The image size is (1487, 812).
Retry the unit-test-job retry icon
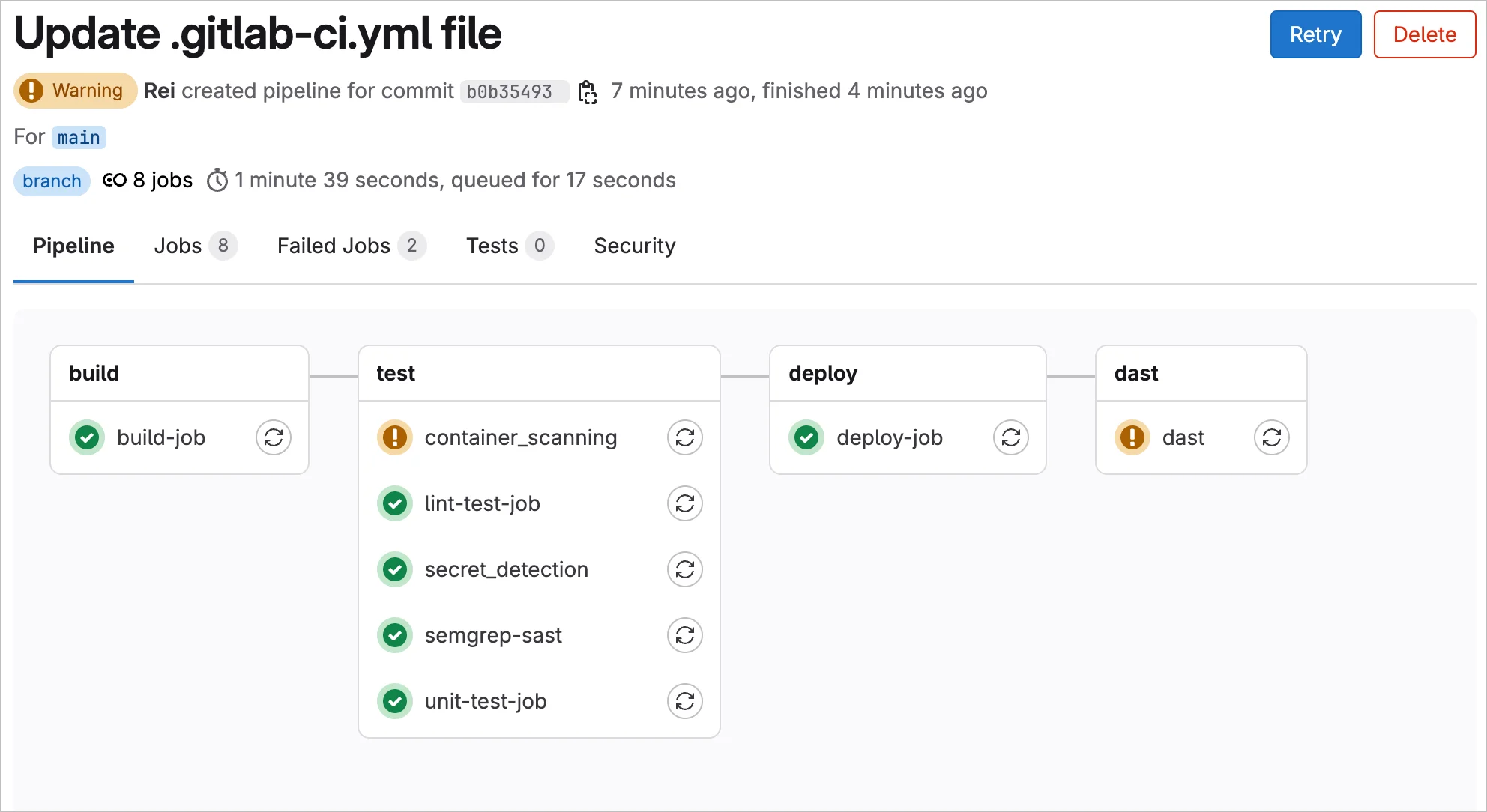(x=685, y=701)
